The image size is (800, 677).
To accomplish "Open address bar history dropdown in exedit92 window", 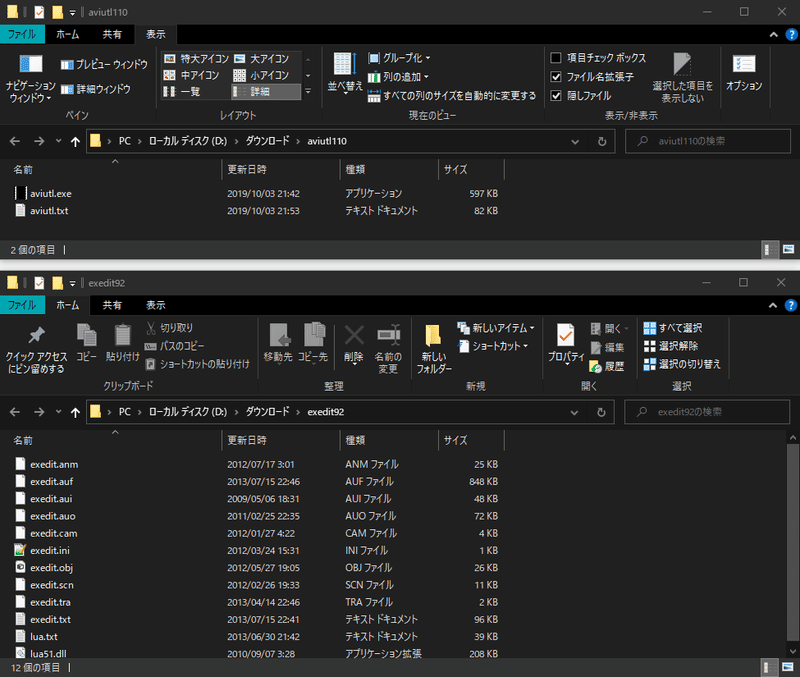I will 574,412.
